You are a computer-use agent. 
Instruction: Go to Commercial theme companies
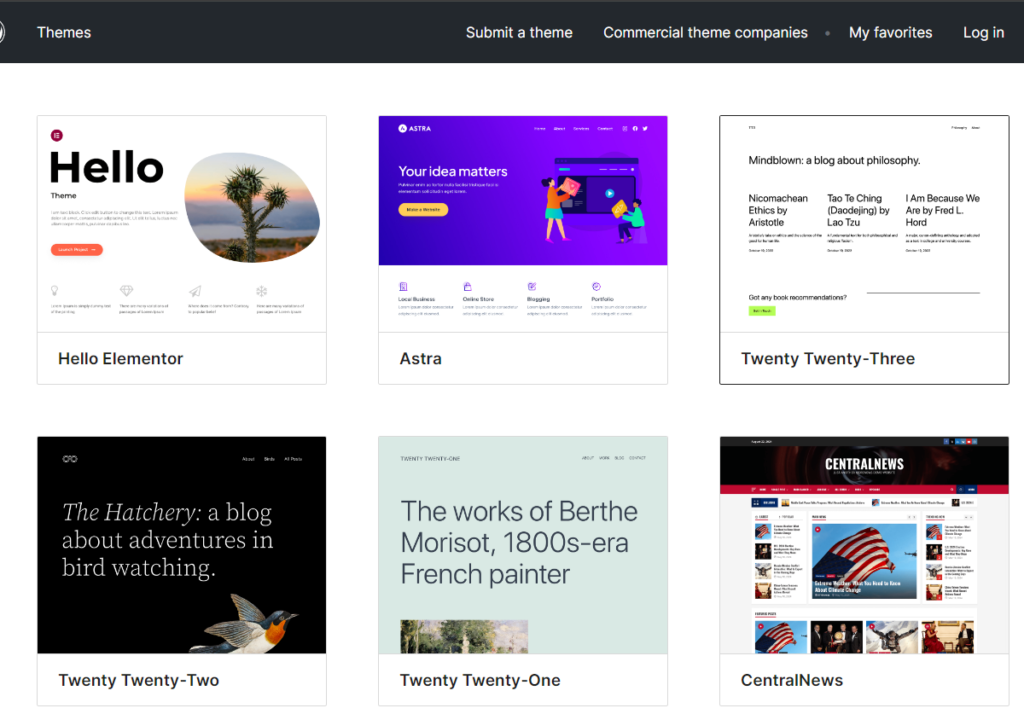pos(705,32)
